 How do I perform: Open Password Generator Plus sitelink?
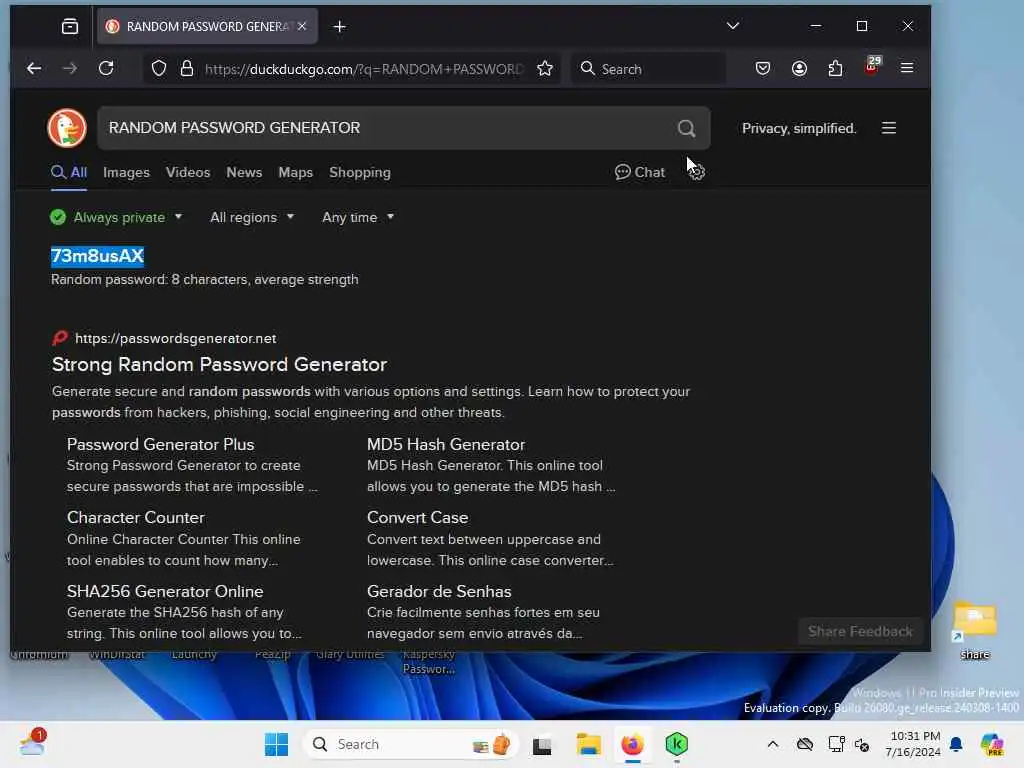coord(161,445)
